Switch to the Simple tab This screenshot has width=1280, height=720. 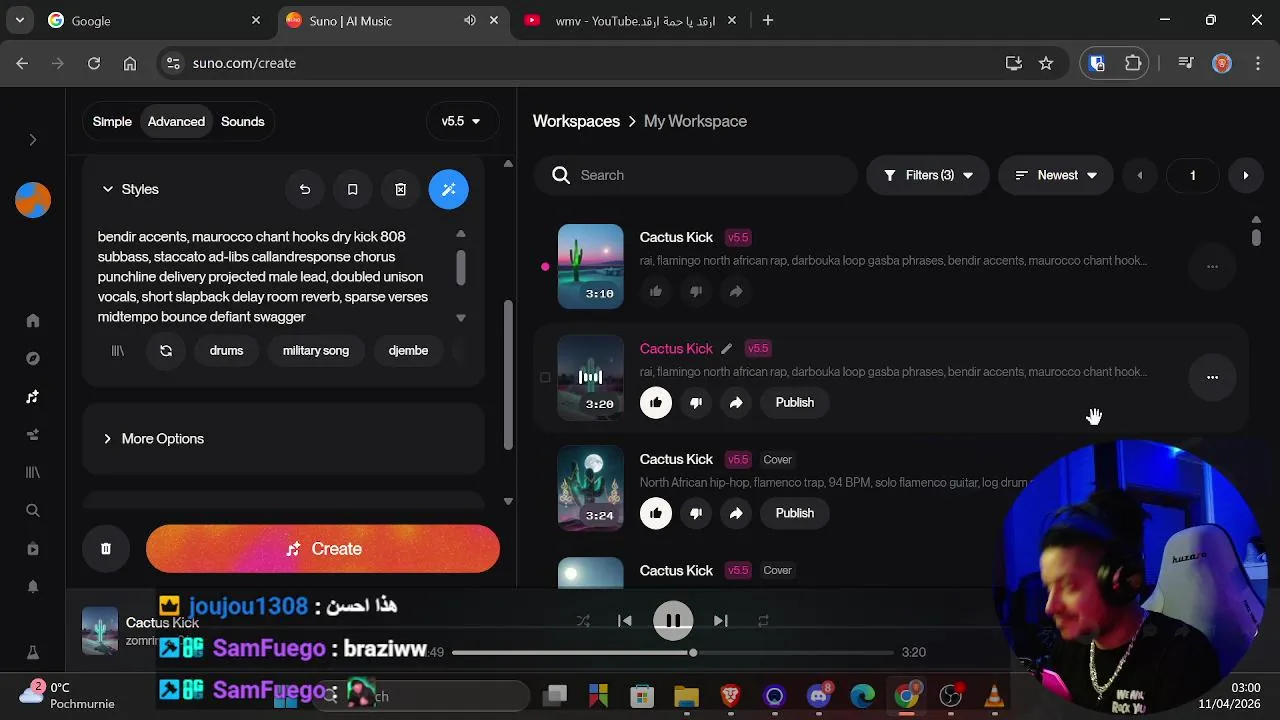click(x=112, y=122)
